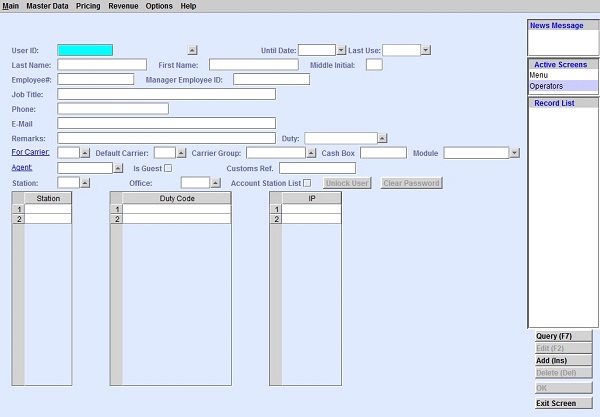Image resolution: width=600 pixels, height=417 pixels.
Task: Click the IP column header
Action: coord(311,198)
